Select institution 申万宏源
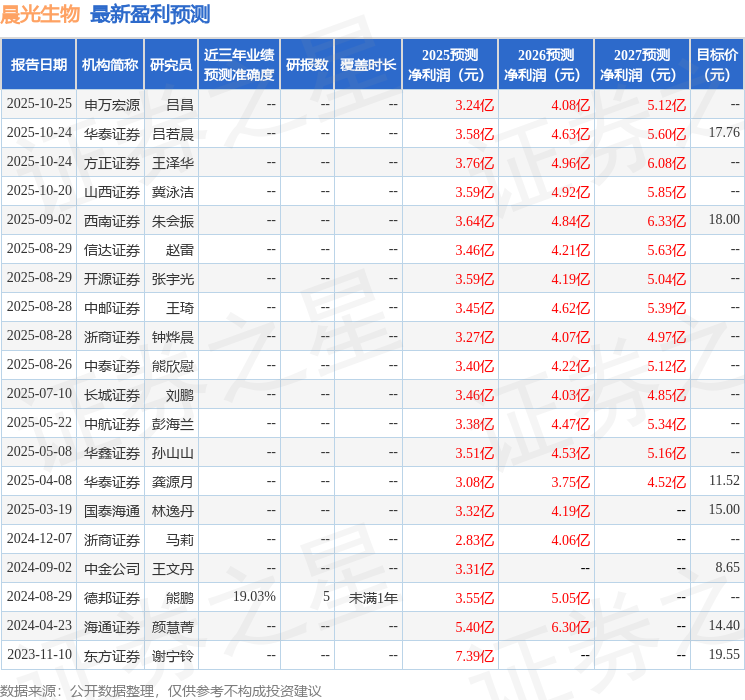The height and width of the screenshot is (700, 745). tap(112, 105)
